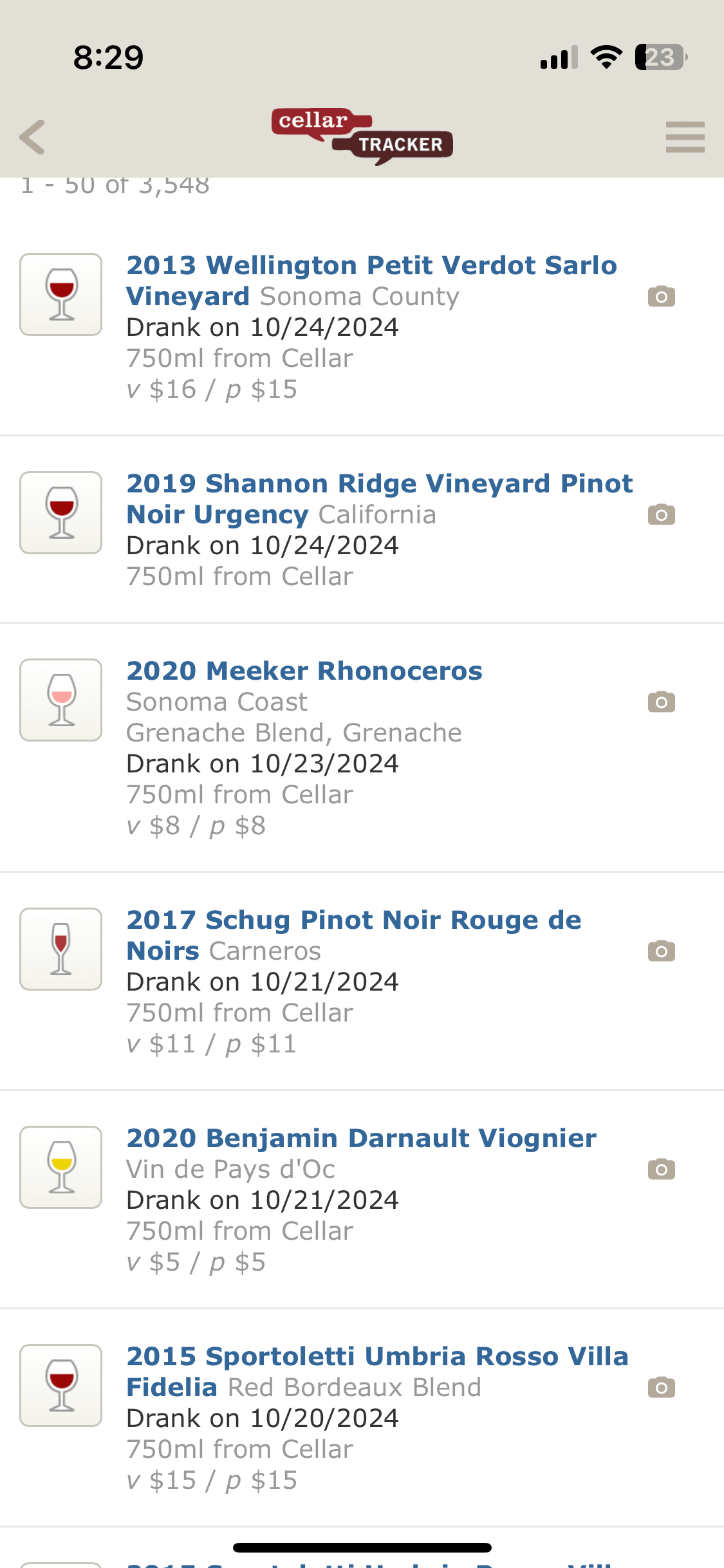This screenshot has width=724, height=1568.
Task: Tap camera icon for Shannon Ridge Pinot Noir
Action: coord(661,515)
